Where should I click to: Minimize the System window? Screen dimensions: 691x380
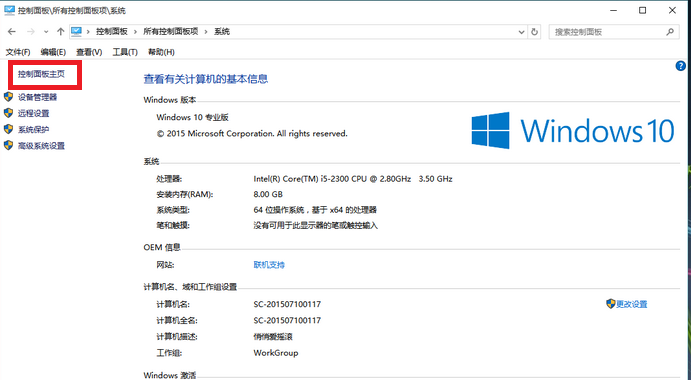point(613,10)
